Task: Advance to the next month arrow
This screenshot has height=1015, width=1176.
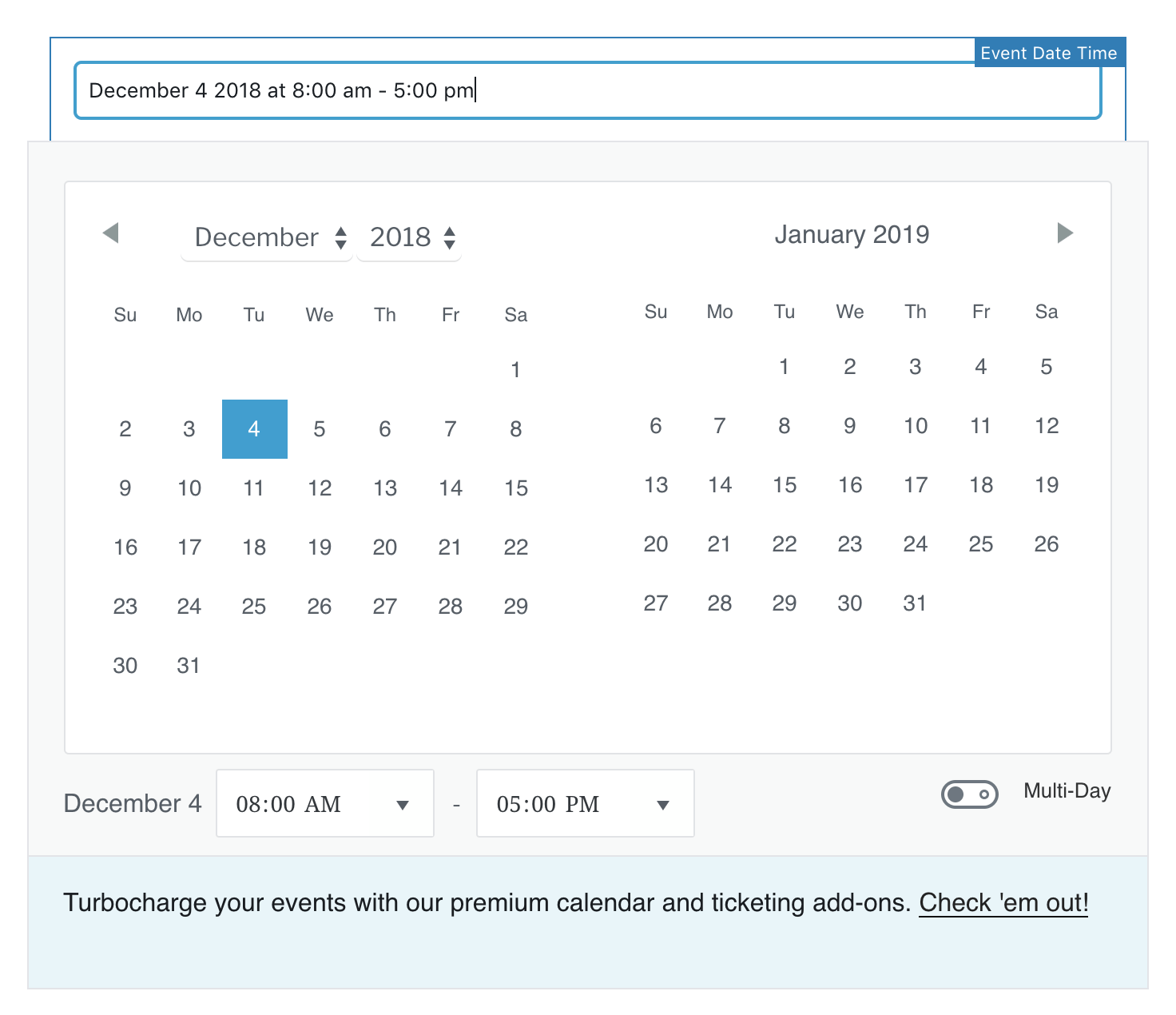Action: [1064, 233]
